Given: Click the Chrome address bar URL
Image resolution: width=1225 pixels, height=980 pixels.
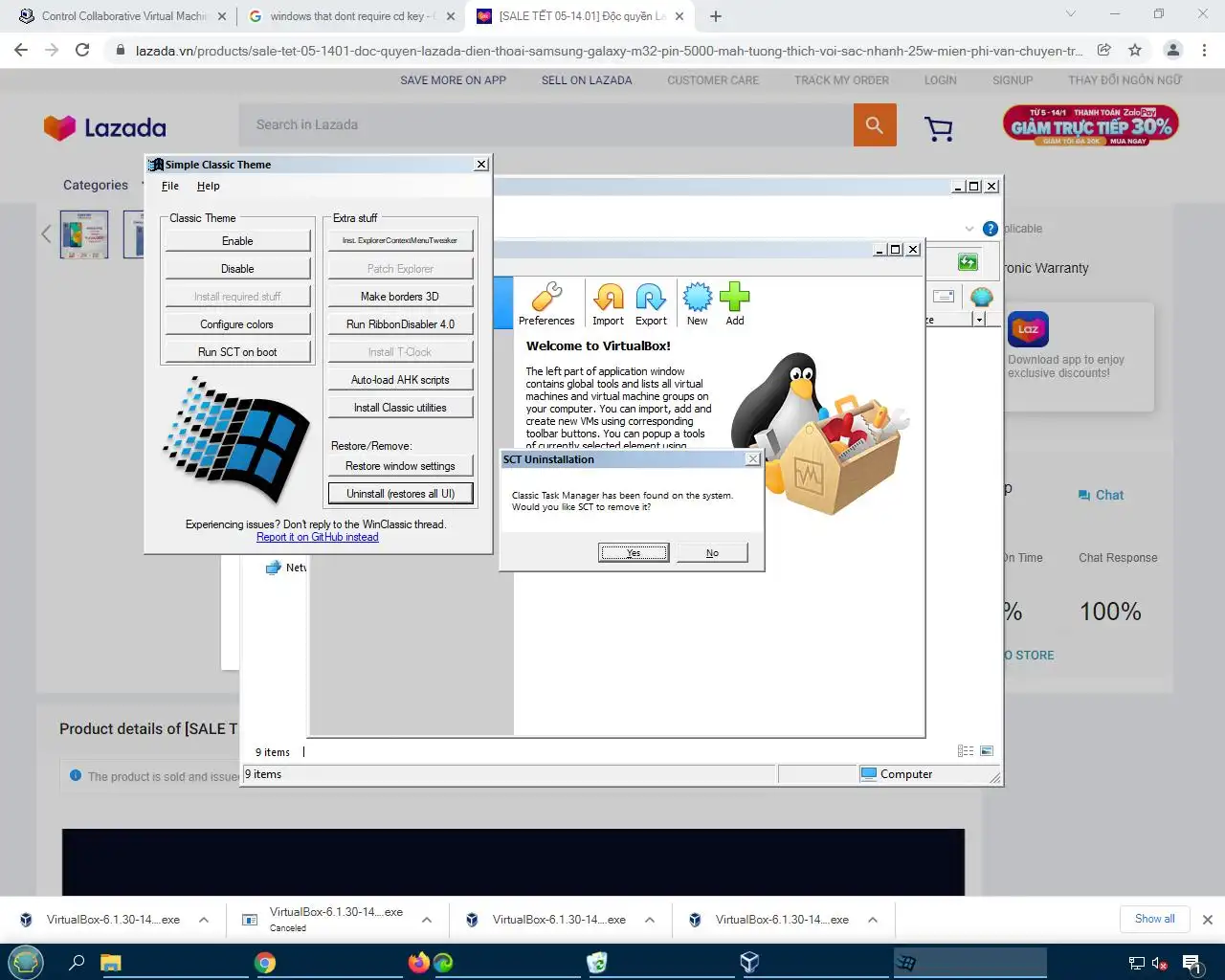Looking at the screenshot, I should pyautogui.click(x=609, y=51).
